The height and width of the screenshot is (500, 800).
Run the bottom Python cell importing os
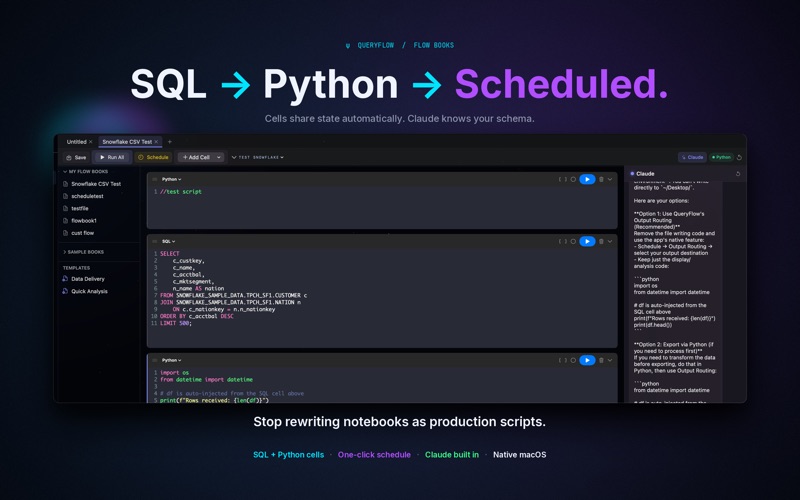point(587,360)
